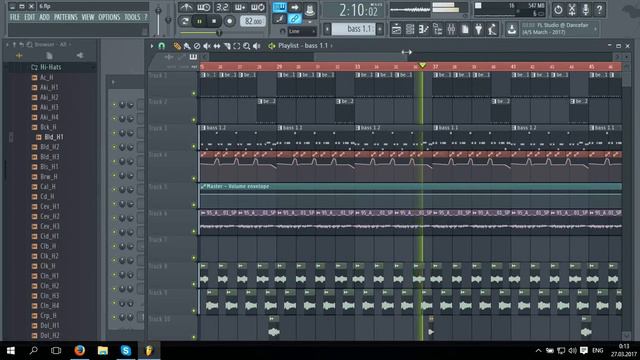640x360 pixels.
Task: Open the OPTIONS menu
Action: (x=109, y=17)
